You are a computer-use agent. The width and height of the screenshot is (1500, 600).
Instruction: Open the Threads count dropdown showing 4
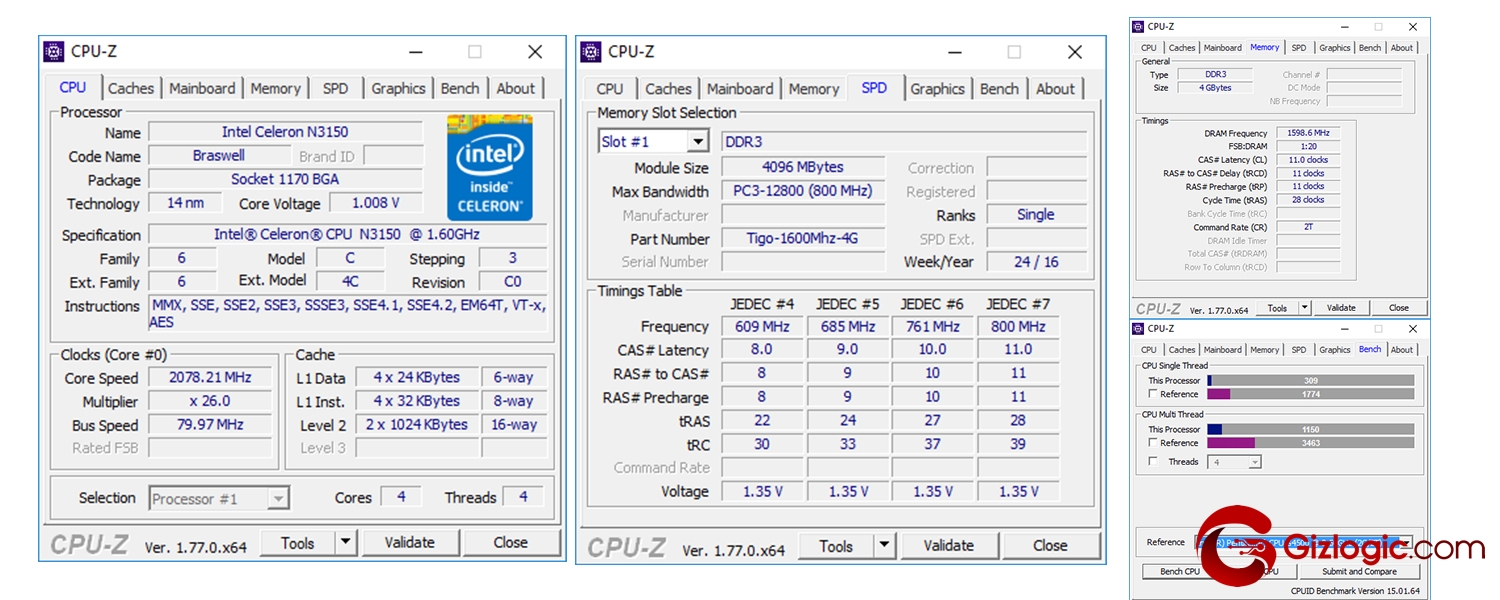pyautogui.click(x=1254, y=462)
